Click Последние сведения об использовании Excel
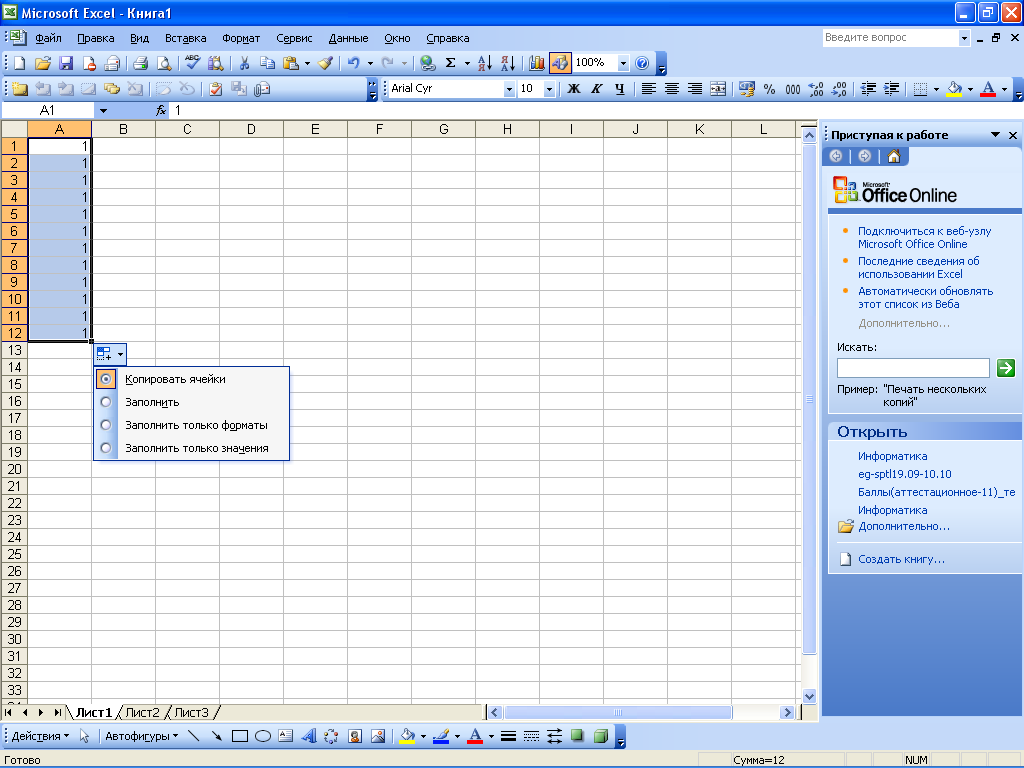This screenshot has width=1024, height=768. click(918, 268)
